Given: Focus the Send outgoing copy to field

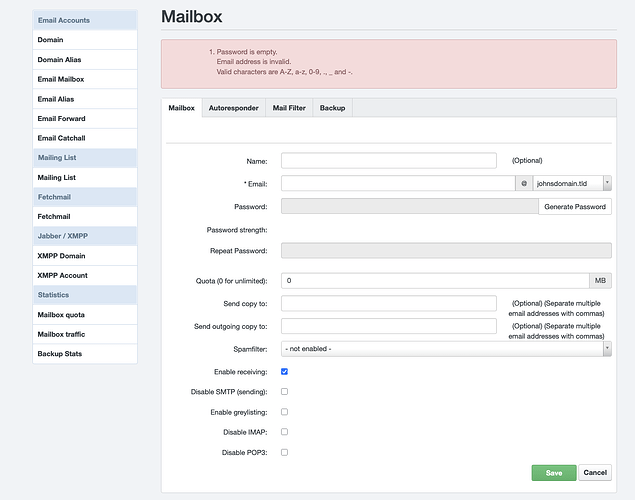Looking at the screenshot, I should click(x=389, y=326).
